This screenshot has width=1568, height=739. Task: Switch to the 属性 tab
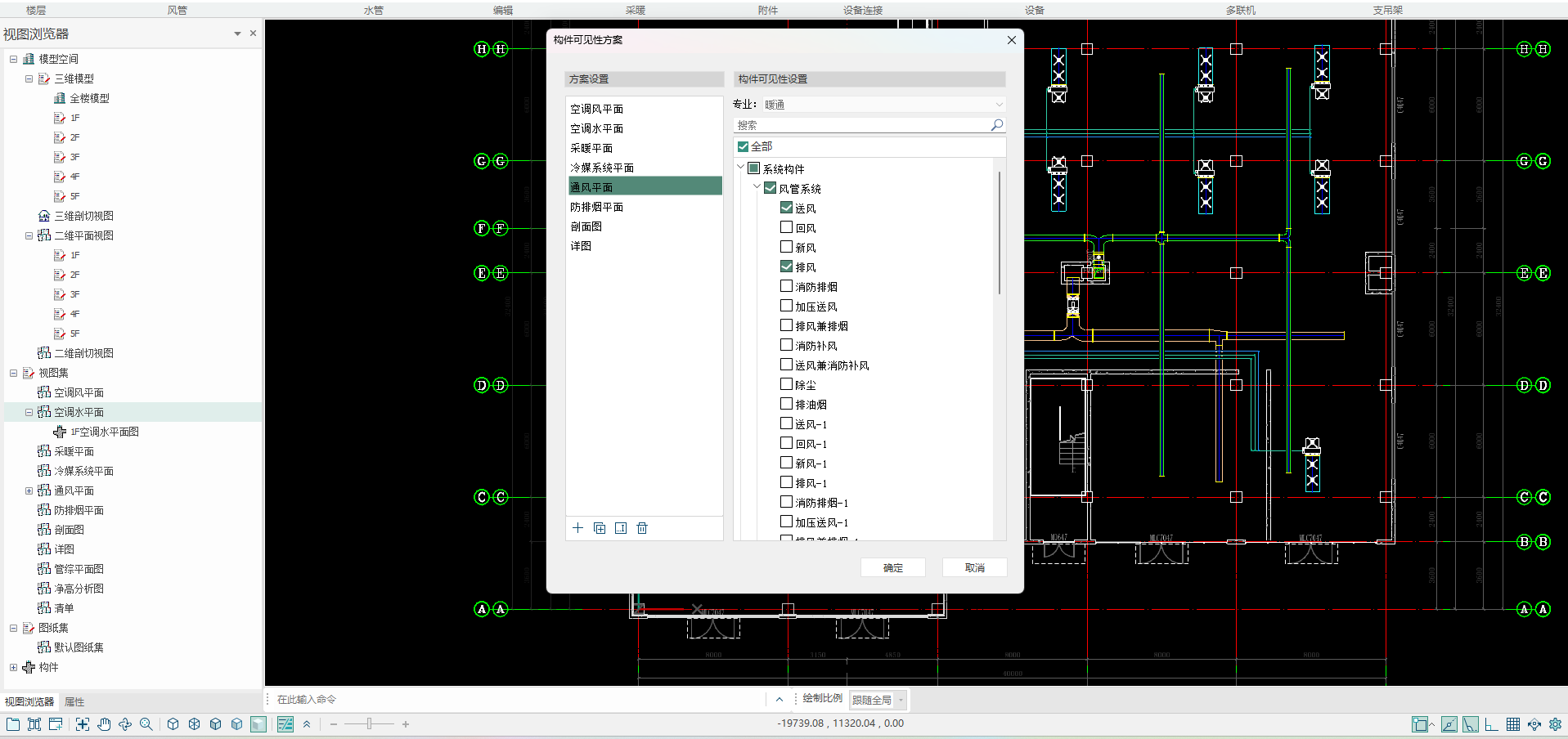pyautogui.click(x=74, y=702)
